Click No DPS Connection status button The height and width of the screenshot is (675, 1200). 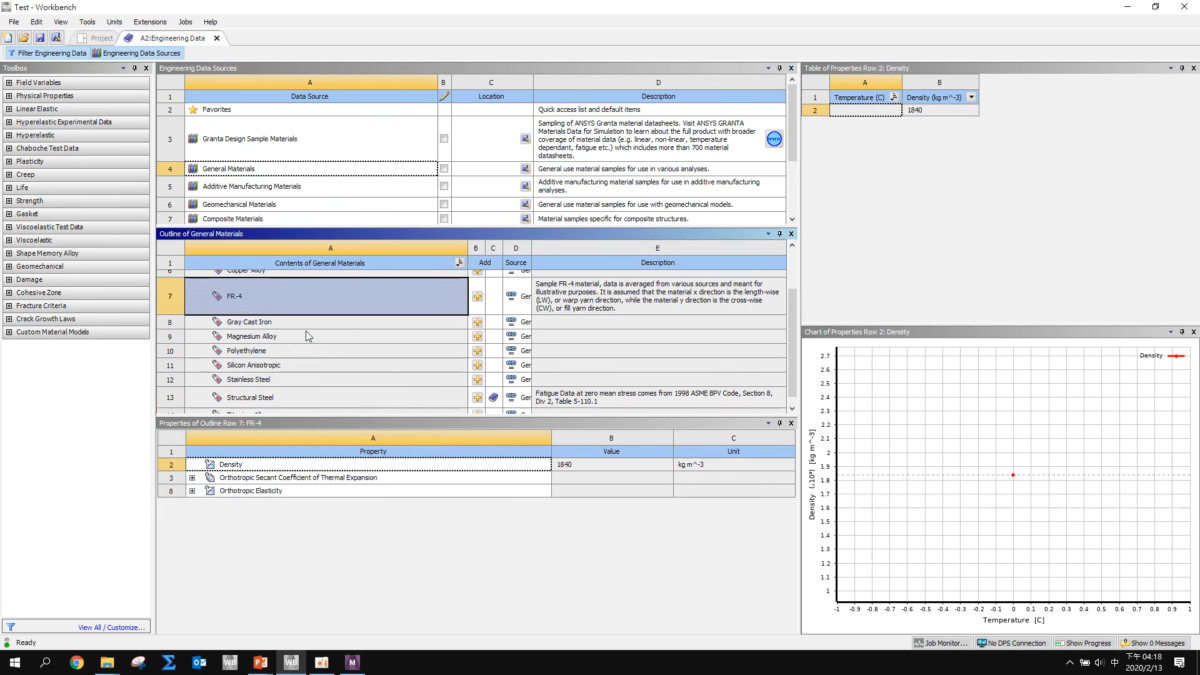(1012, 643)
